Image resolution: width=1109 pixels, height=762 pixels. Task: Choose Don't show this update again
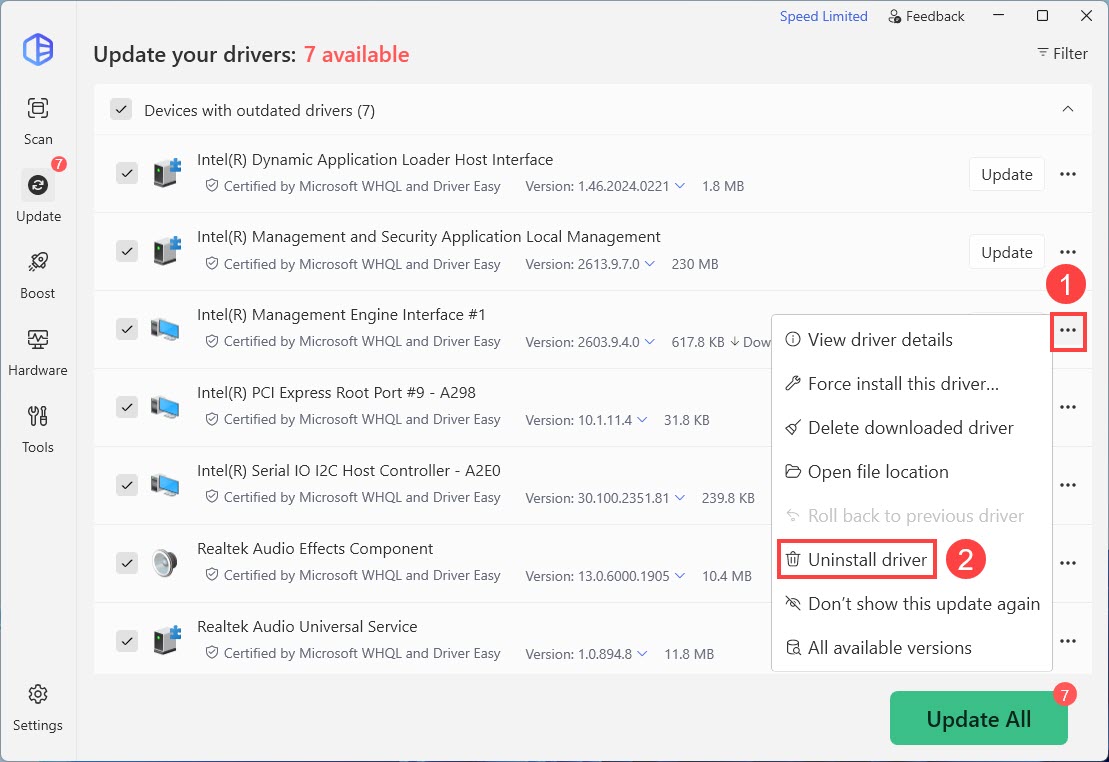pyautogui.click(x=911, y=604)
